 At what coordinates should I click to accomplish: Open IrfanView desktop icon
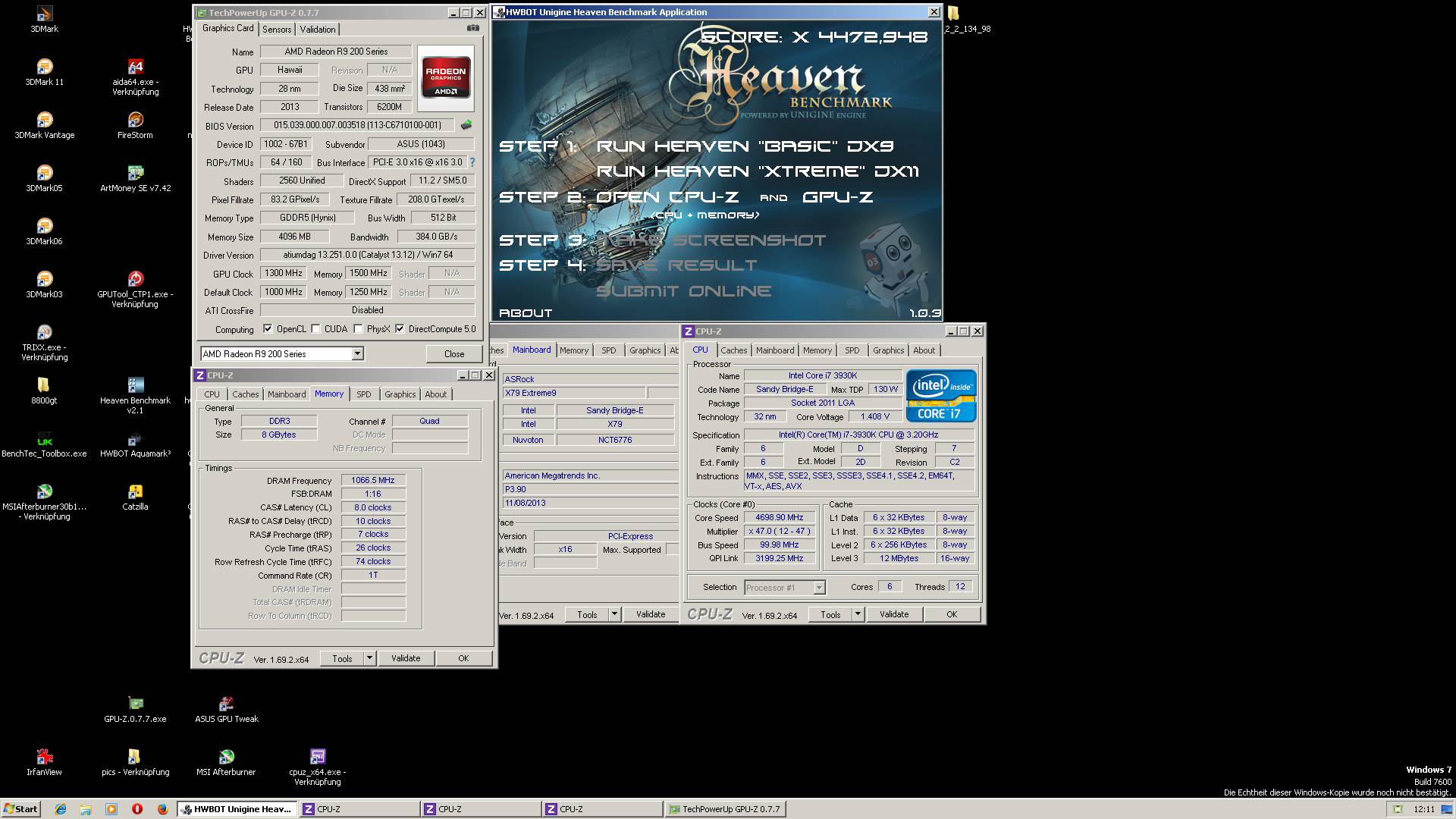44,762
